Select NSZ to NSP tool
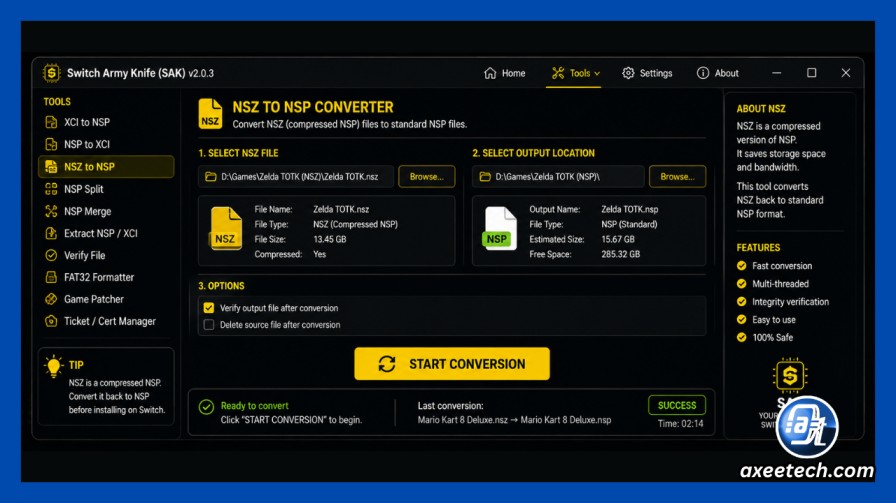 106,166
